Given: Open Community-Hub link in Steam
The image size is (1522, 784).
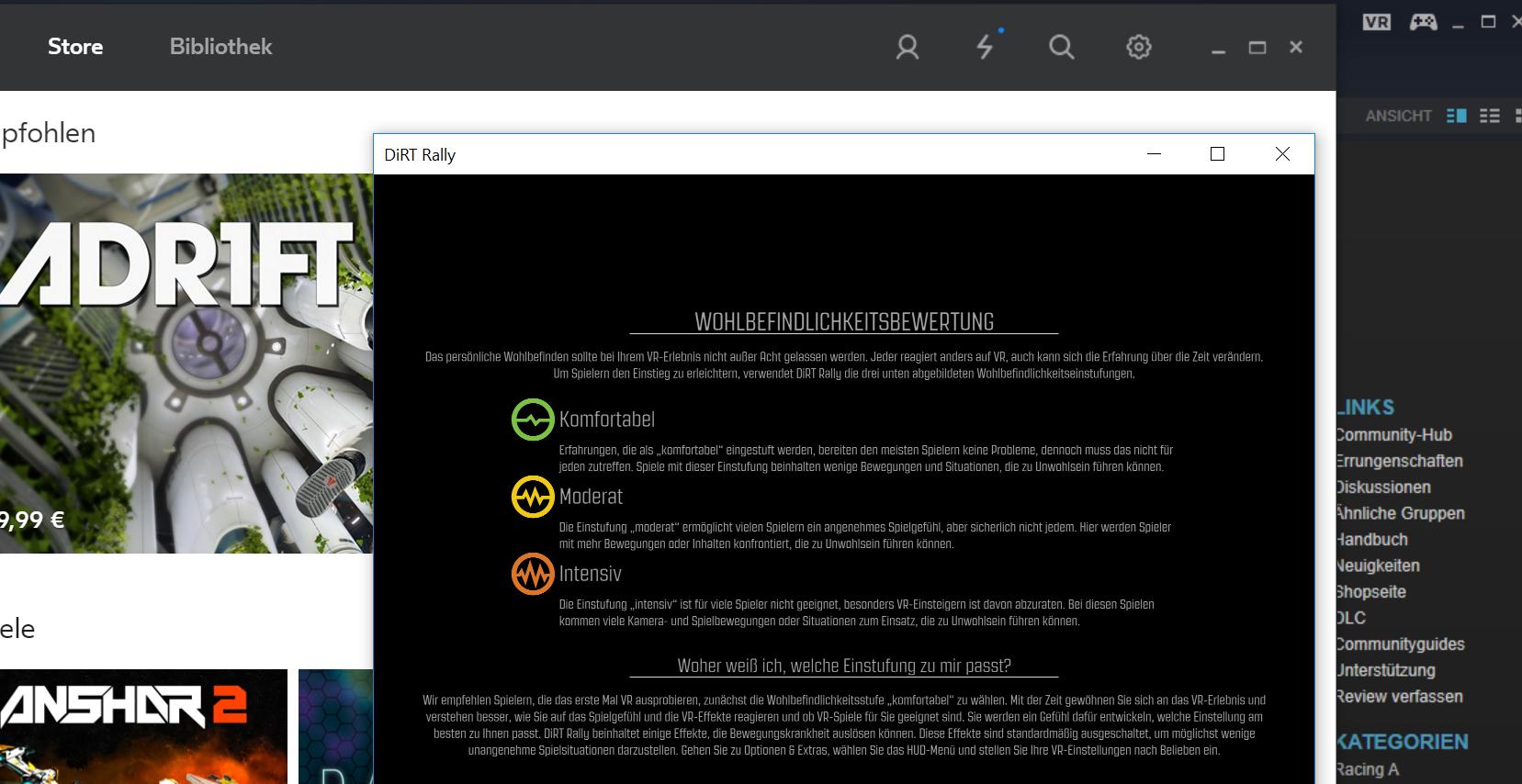Looking at the screenshot, I should [x=1394, y=435].
